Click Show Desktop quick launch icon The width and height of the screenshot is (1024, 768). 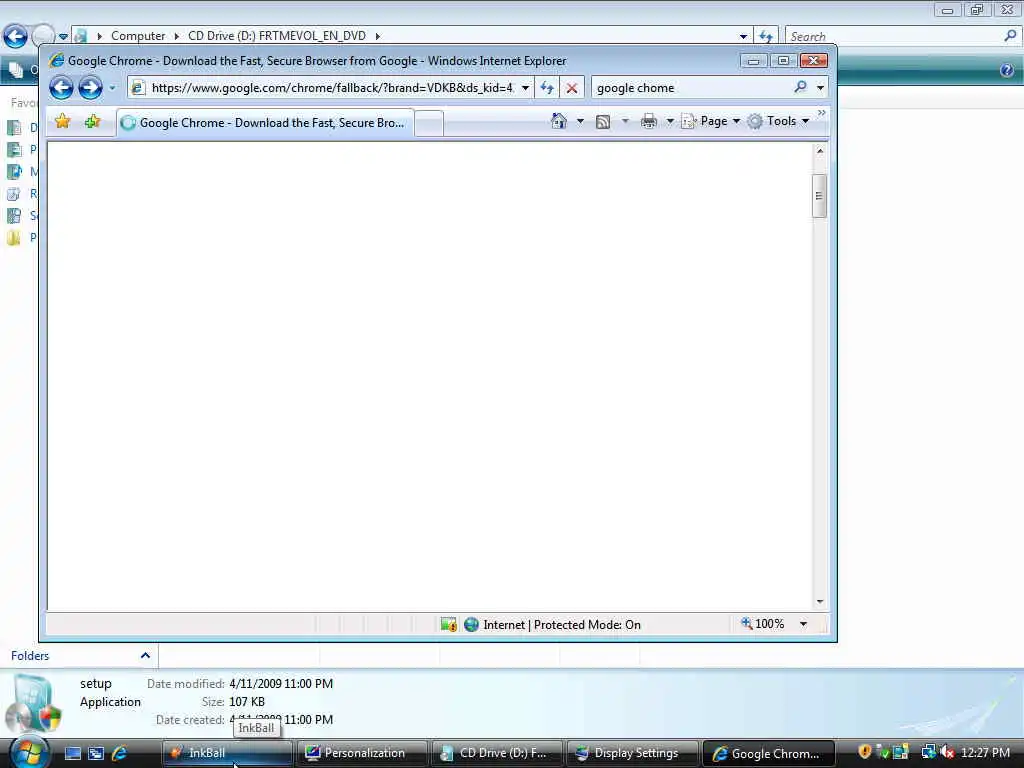[72, 754]
